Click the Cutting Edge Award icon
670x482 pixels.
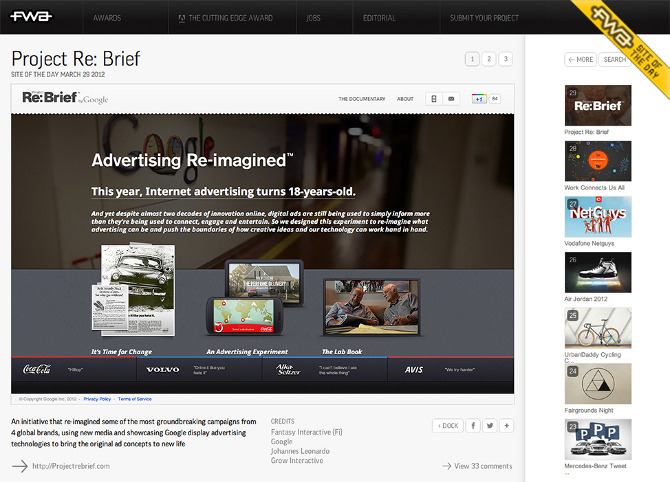[182, 18]
